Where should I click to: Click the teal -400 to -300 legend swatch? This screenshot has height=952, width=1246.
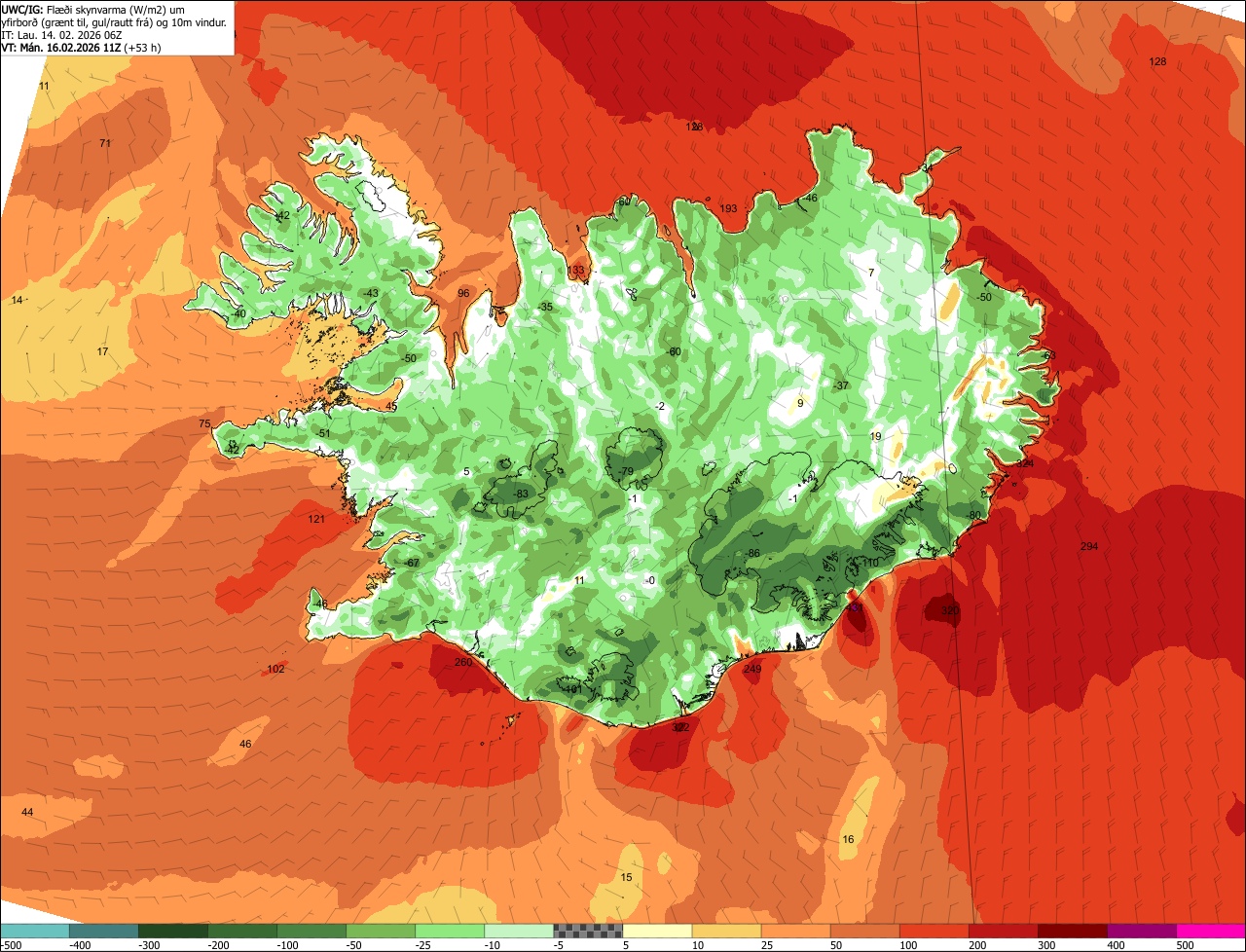tap(103, 931)
